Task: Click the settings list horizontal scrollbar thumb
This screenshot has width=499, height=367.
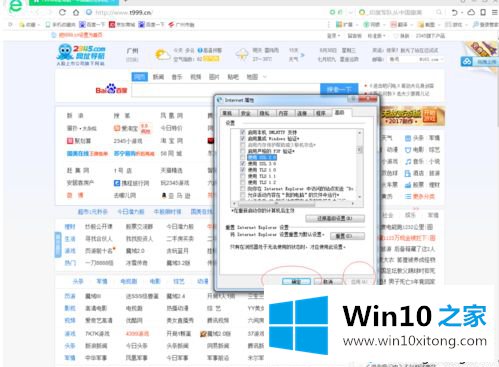Action: point(277,203)
